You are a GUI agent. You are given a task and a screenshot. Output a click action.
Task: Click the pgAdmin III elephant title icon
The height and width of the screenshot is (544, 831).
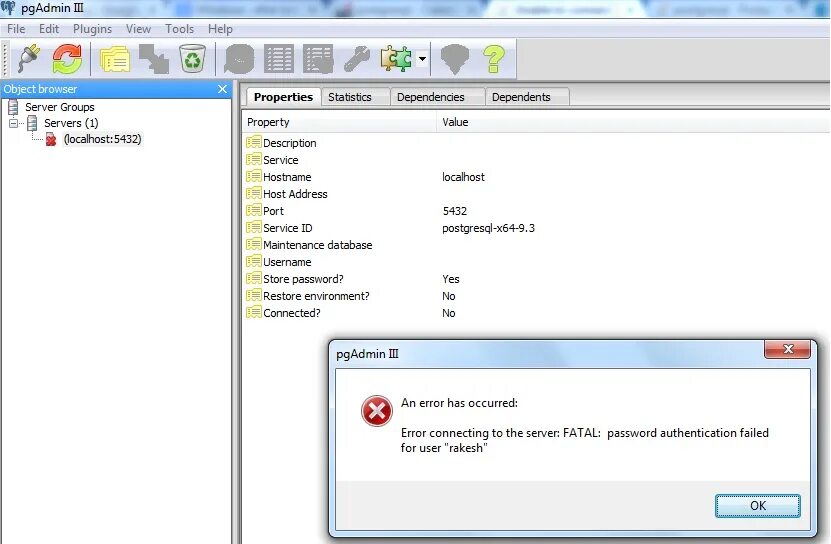click(x=8, y=8)
